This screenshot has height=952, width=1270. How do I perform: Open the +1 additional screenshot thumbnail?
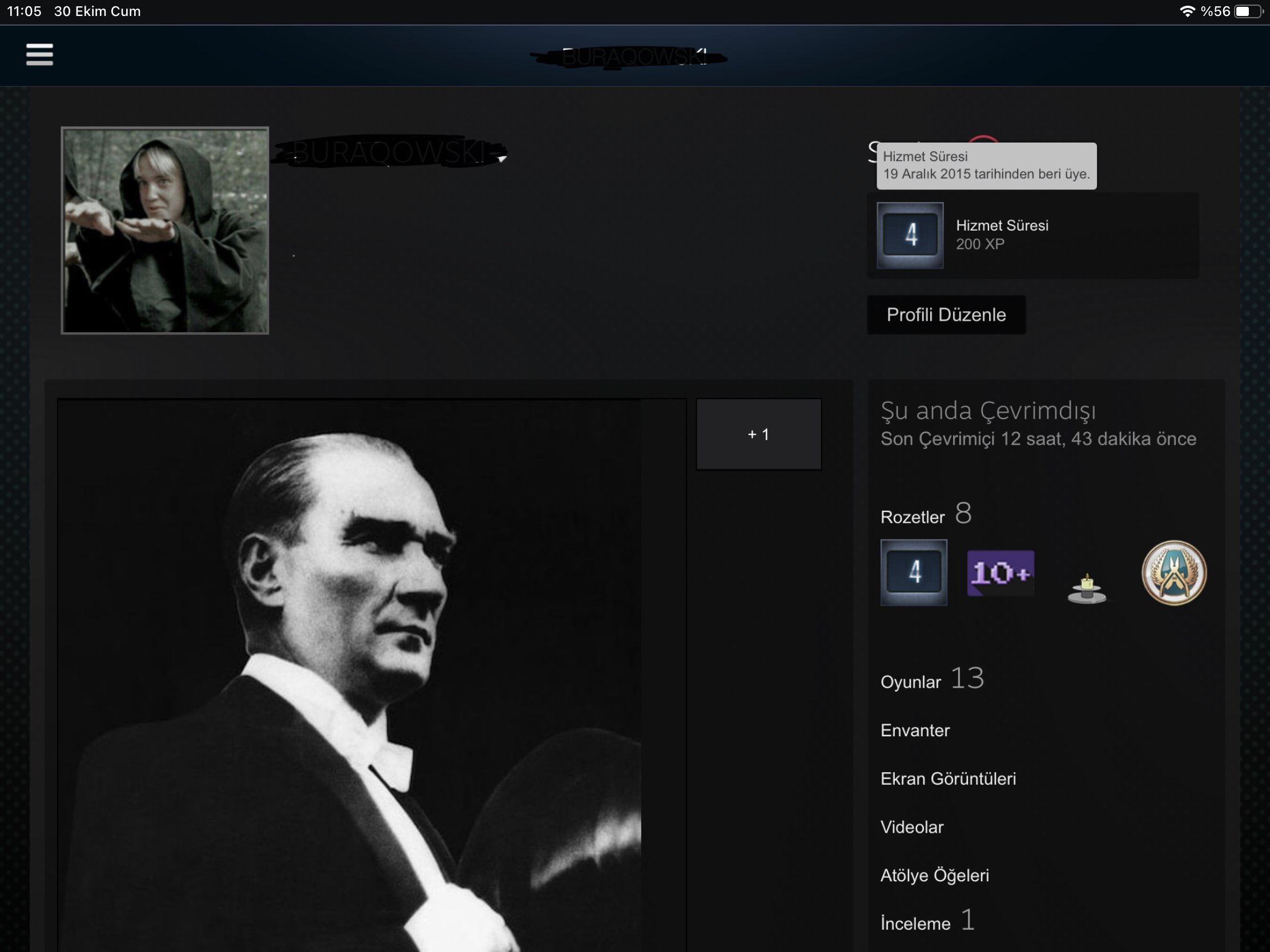tap(758, 434)
